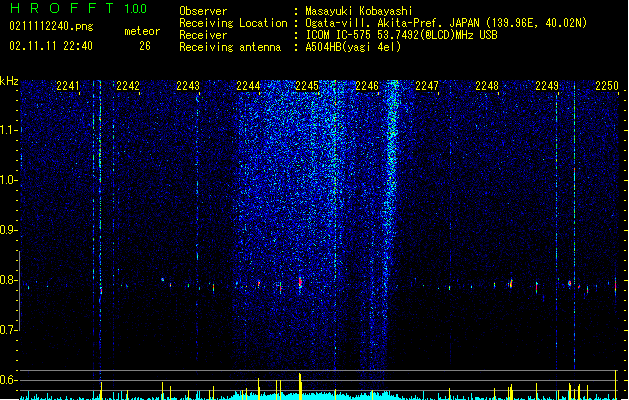Click the 2244 time marker

(x=248, y=86)
